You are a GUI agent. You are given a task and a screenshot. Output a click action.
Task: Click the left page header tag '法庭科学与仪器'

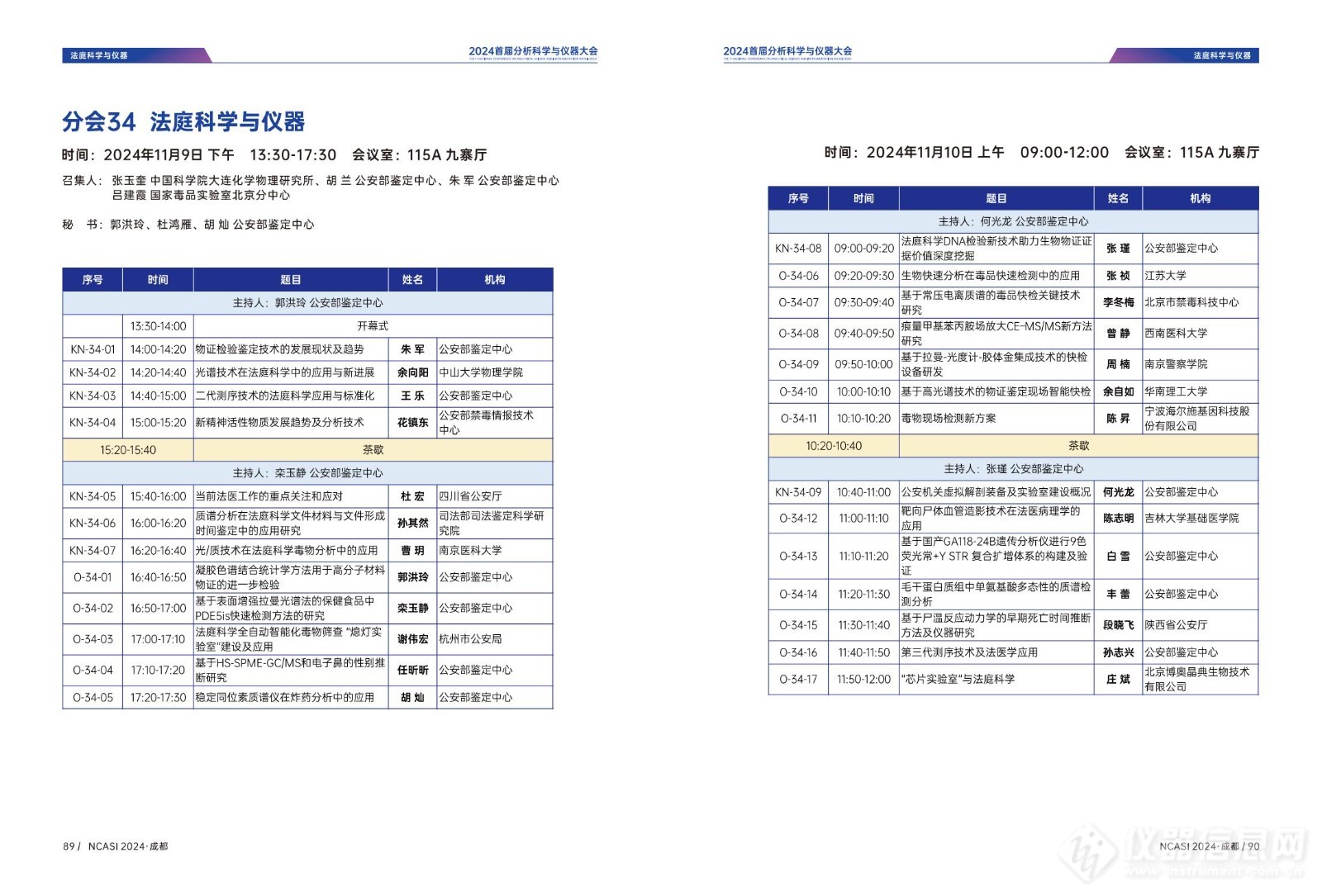pyautogui.click(x=99, y=55)
